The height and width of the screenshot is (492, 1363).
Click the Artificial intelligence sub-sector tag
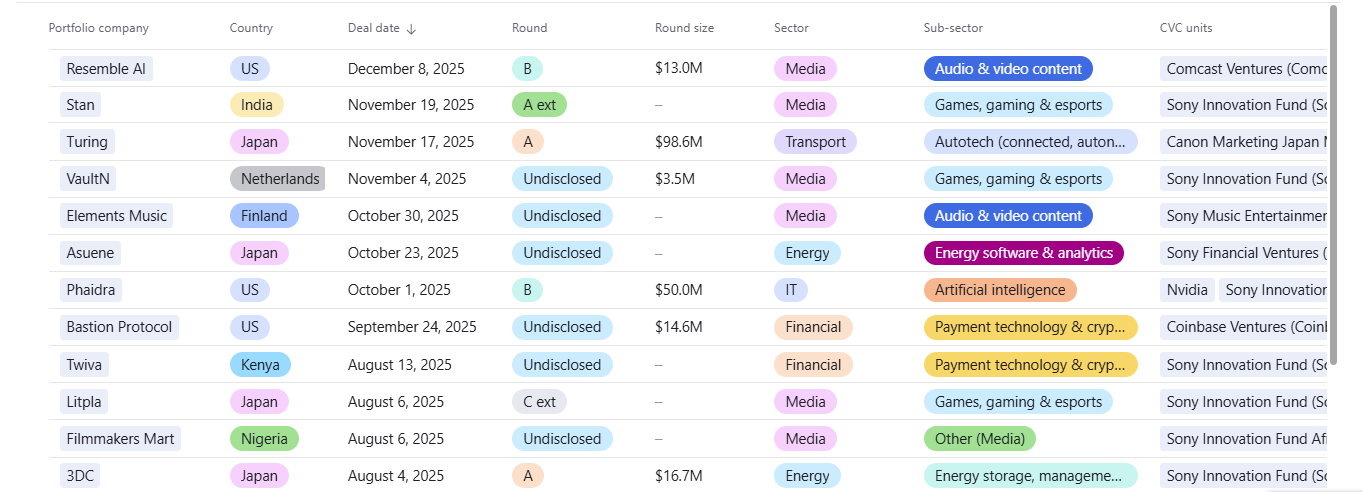coord(1000,290)
